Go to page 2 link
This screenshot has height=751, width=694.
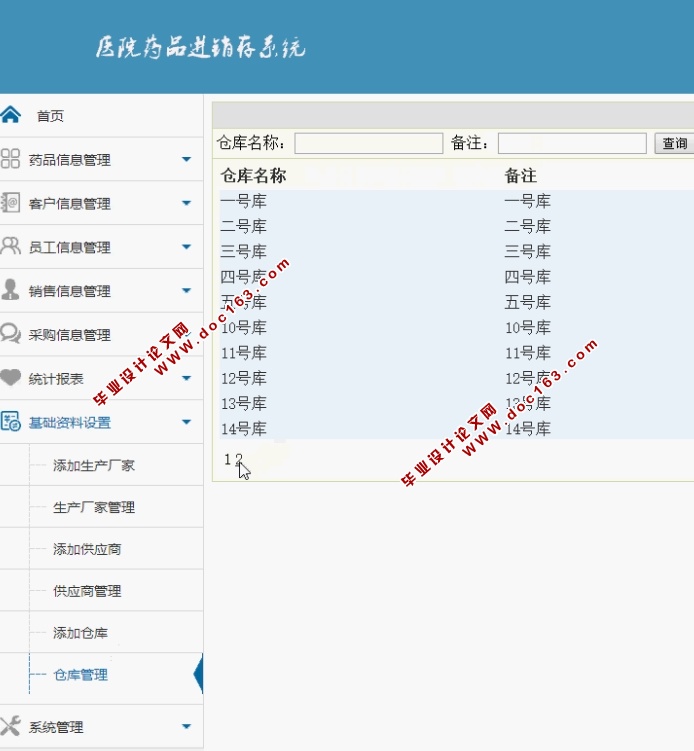(239, 459)
